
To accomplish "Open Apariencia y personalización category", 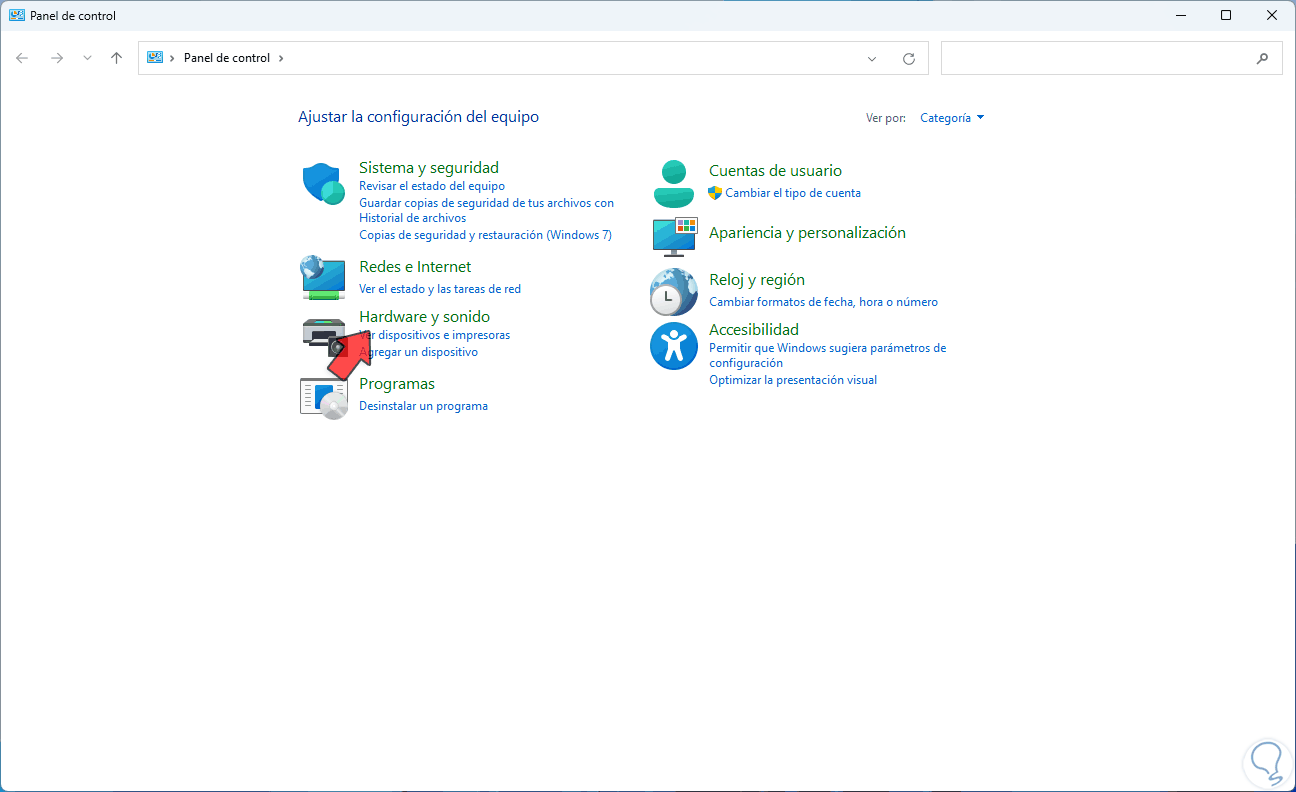I will click(807, 233).
